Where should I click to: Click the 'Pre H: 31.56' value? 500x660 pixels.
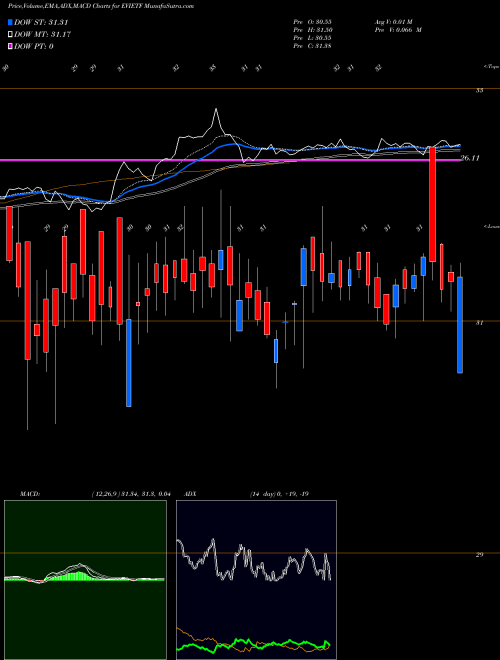pyautogui.click(x=313, y=30)
